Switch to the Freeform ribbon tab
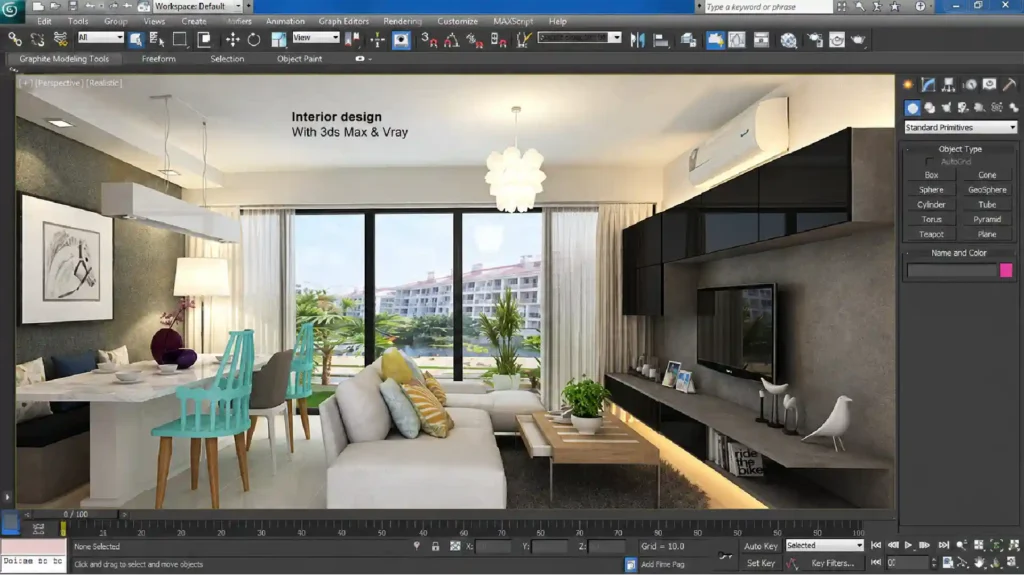 pyautogui.click(x=159, y=59)
